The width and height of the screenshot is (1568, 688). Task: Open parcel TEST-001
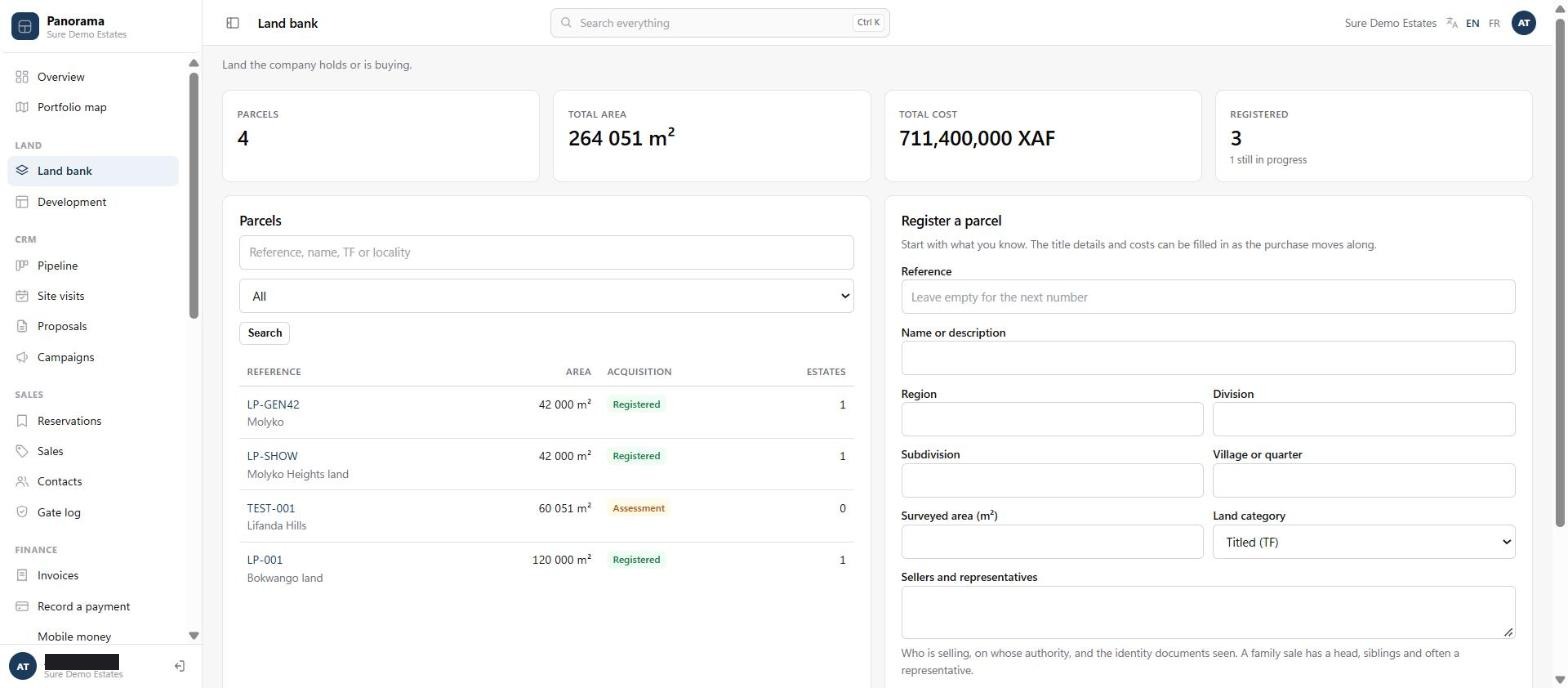point(271,508)
